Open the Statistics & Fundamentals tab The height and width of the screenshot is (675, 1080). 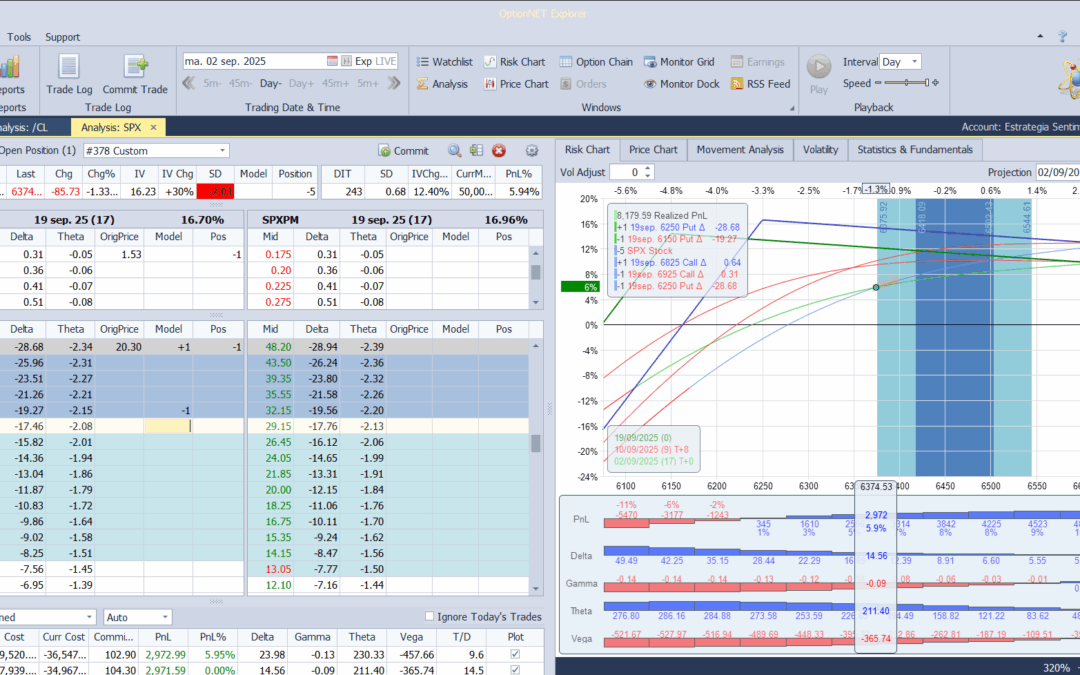915,149
